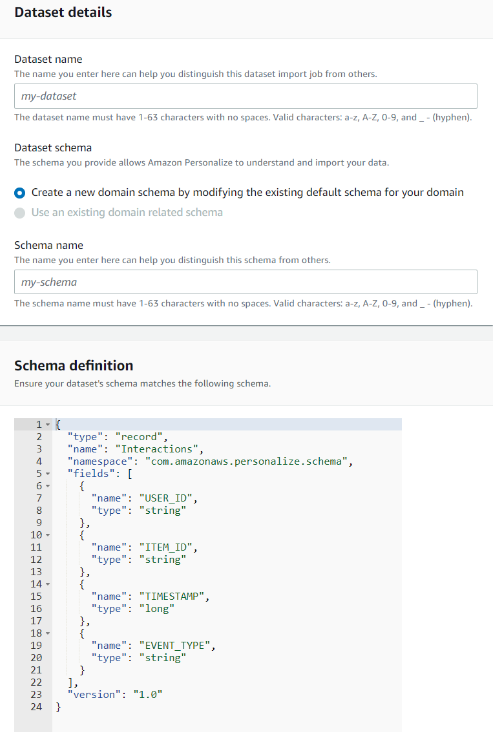The image size is (493, 732).
Task: Select Create a new domain schema radio button
Action: click(x=20, y=192)
